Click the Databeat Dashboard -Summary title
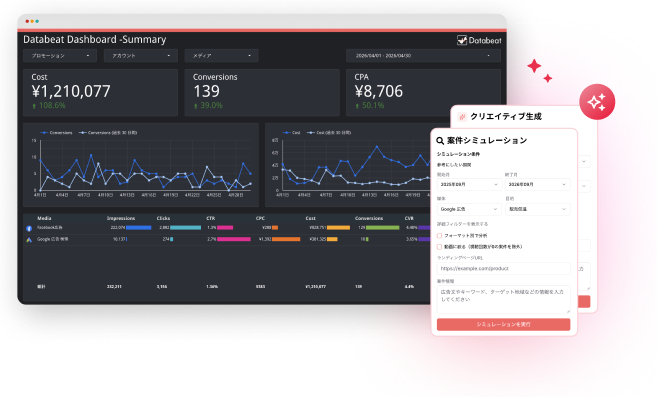This screenshot has height=397, width=657. pyautogui.click(x=95, y=39)
